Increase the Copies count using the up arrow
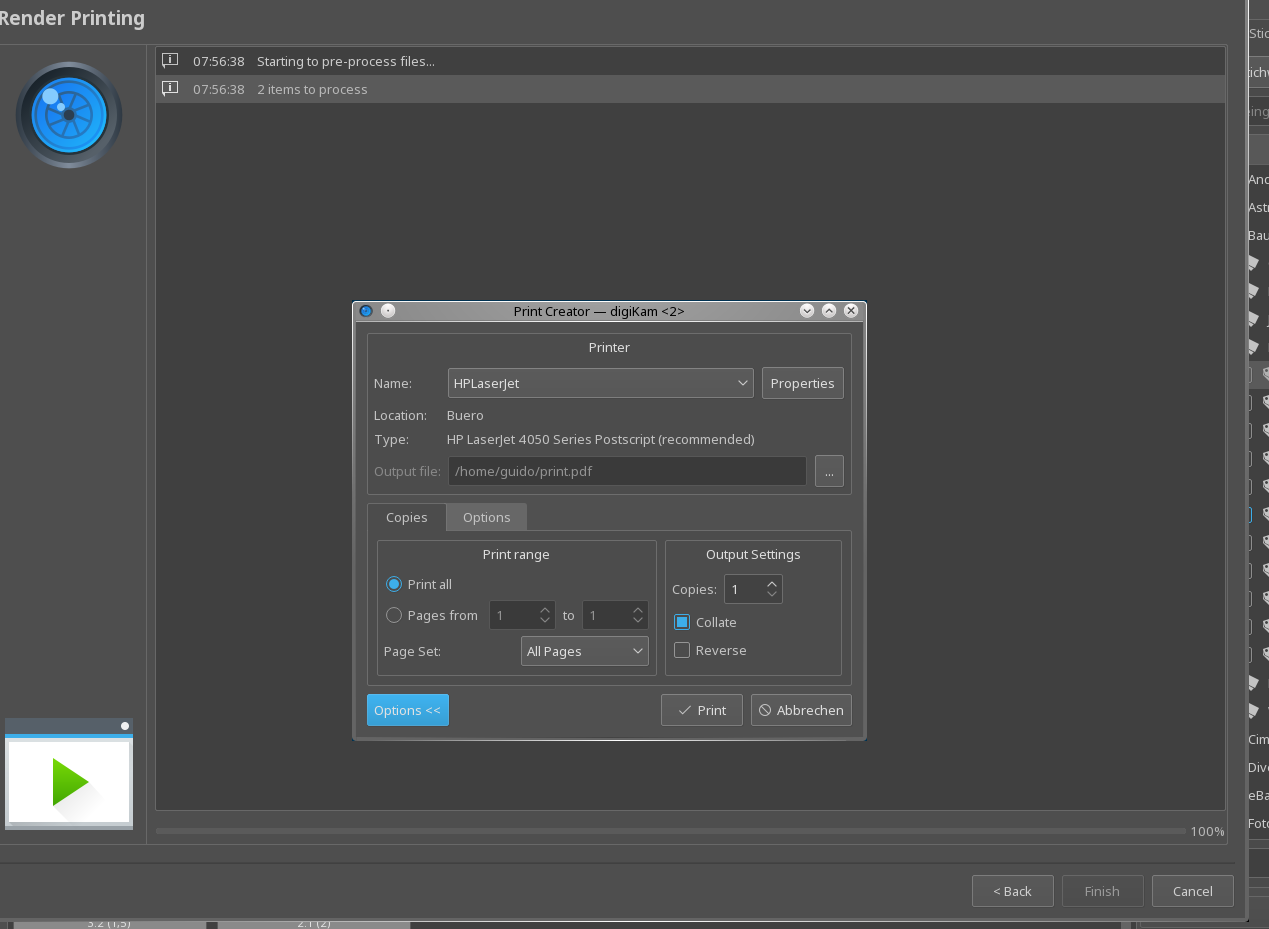 click(771, 584)
